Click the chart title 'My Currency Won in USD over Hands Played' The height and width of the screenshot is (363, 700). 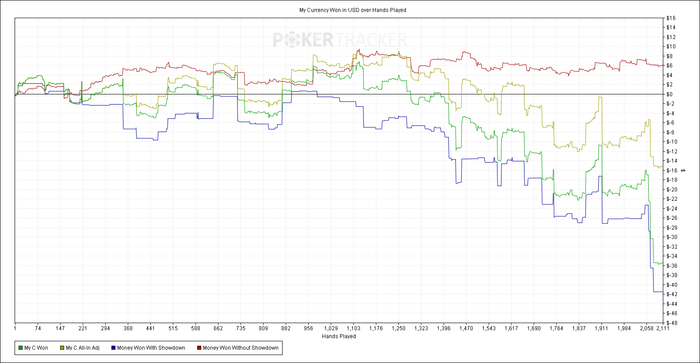pos(353,10)
